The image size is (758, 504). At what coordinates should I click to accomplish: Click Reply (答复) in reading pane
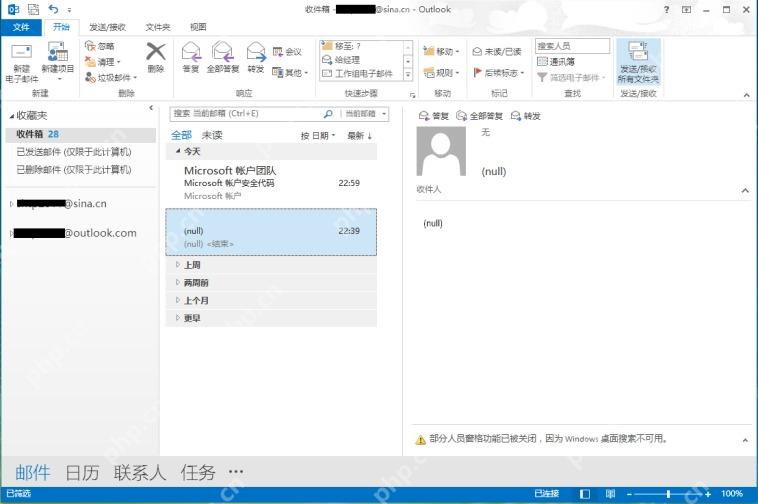coord(434,116)
